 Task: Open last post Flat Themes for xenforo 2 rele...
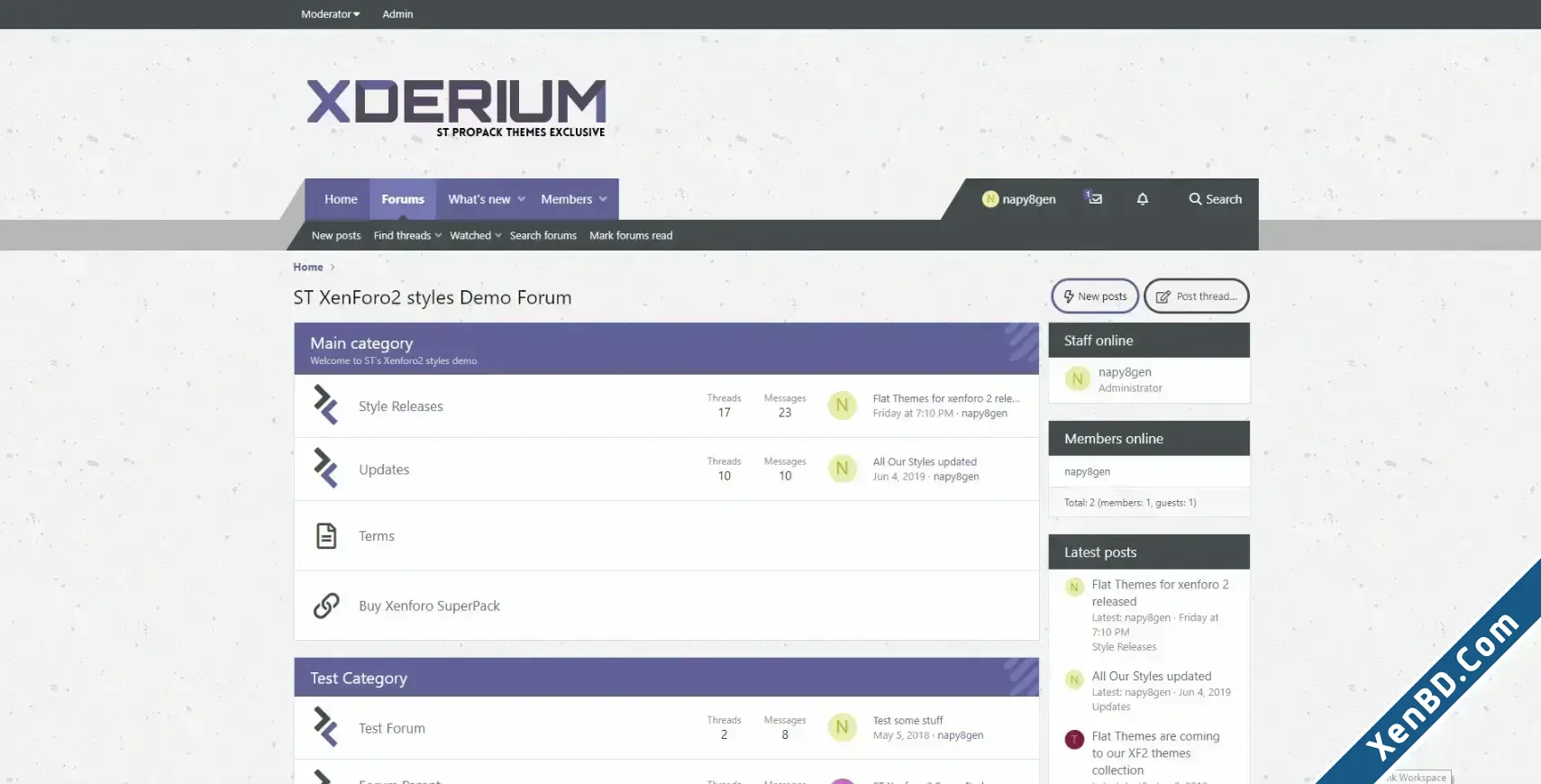946,398
